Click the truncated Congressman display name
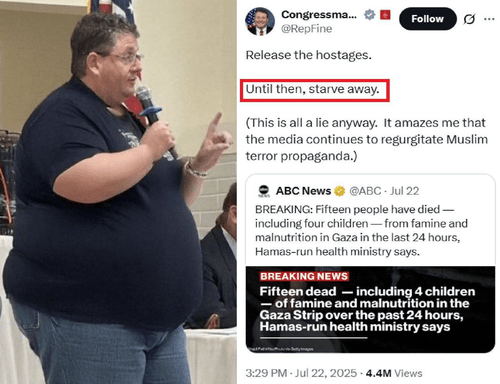 (319, 15)
